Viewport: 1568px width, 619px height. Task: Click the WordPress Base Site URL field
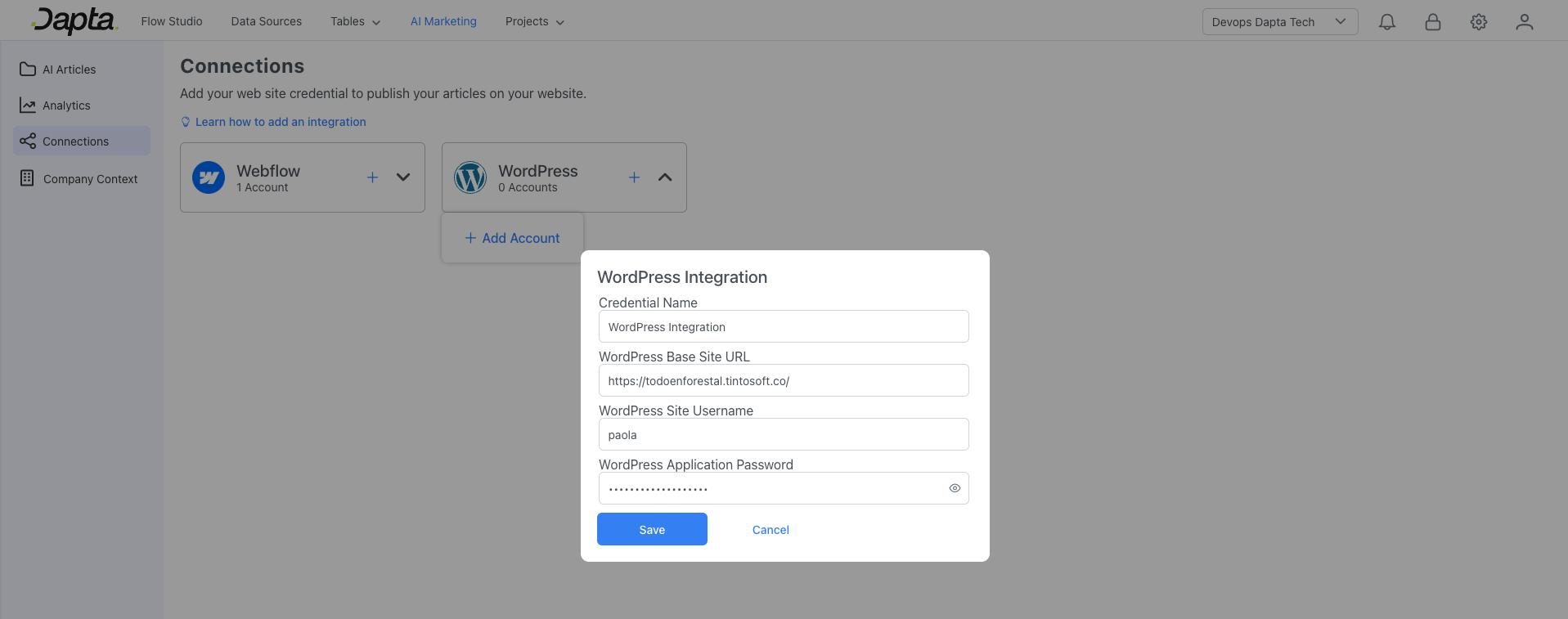pyautogui.click(x=783, y=381)
